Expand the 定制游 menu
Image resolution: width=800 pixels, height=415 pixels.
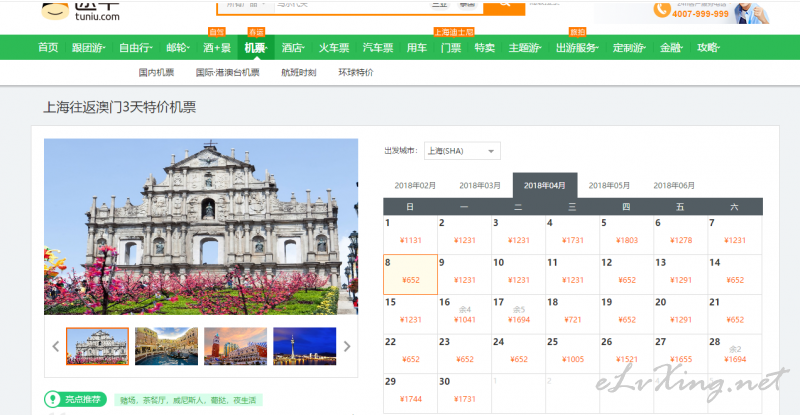(x=629, y=48)
